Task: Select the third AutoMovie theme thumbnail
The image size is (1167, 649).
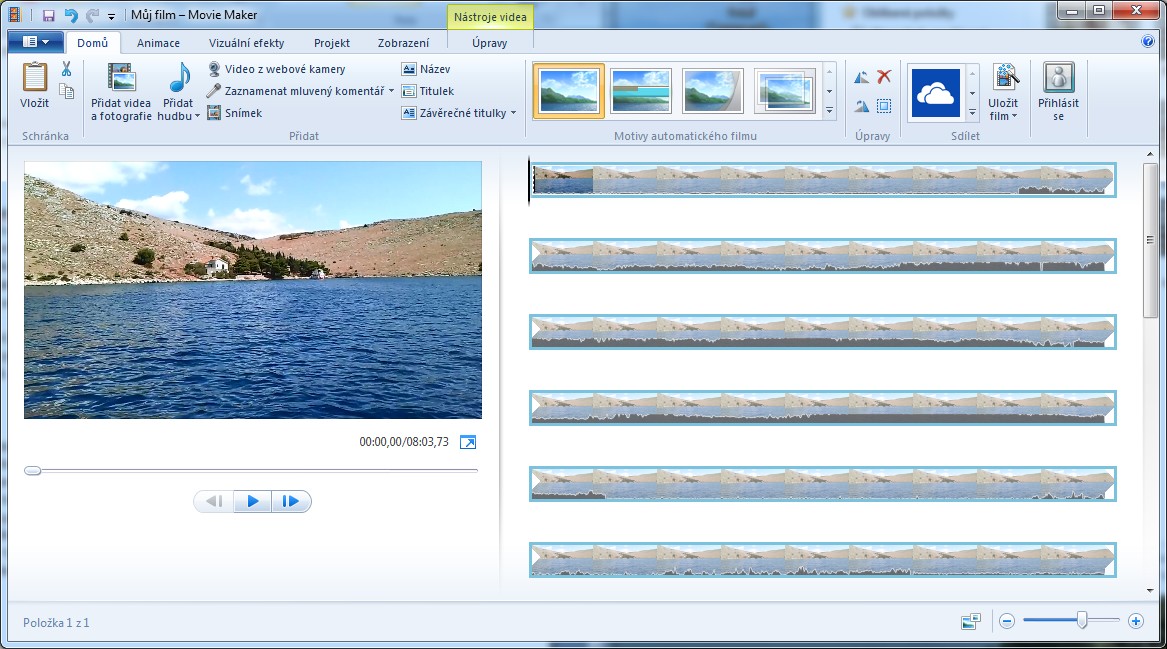Action: tap(712, 91)
